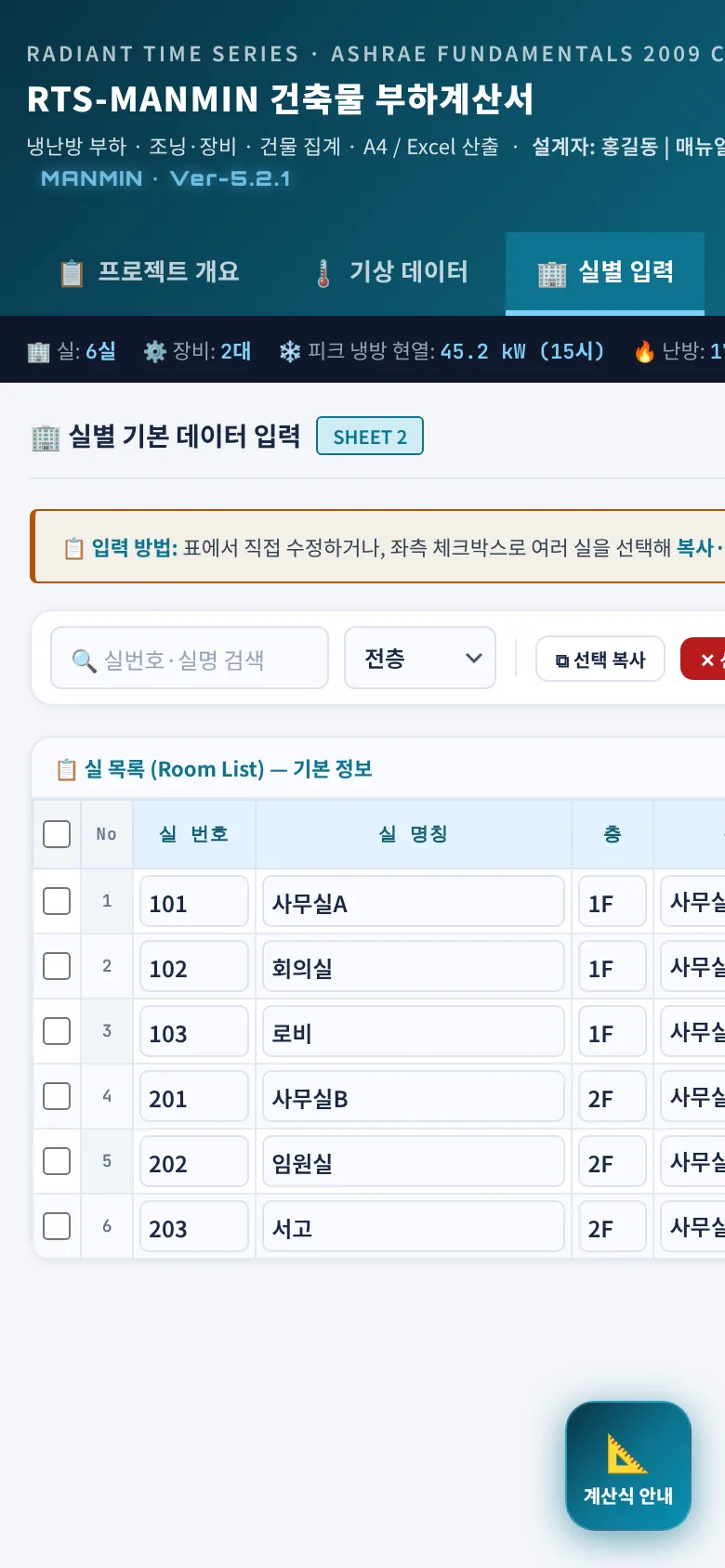Click the SHEET 2 badge

[x=370, y=437]
